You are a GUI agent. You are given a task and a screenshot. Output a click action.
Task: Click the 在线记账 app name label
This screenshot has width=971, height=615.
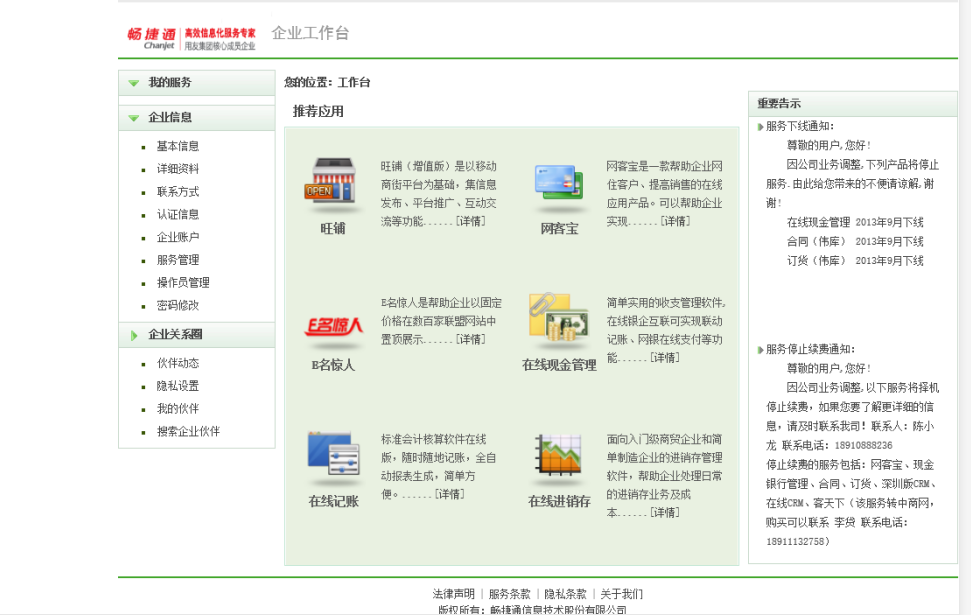(333, 502)
